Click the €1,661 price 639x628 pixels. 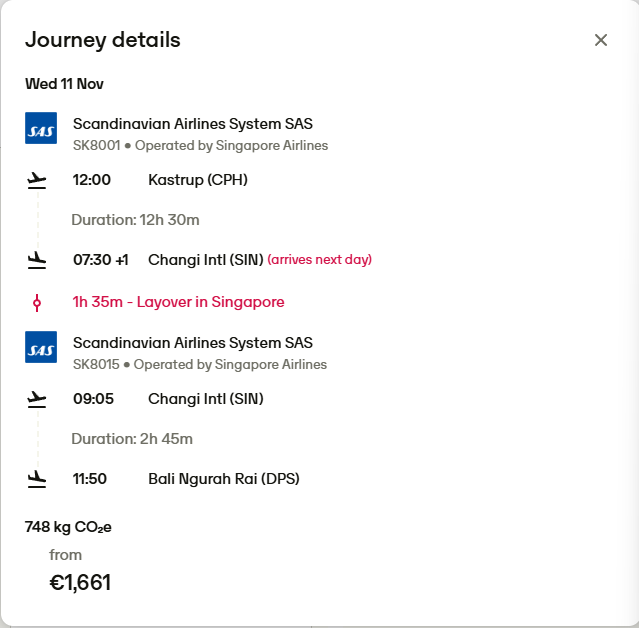point(80,582)
